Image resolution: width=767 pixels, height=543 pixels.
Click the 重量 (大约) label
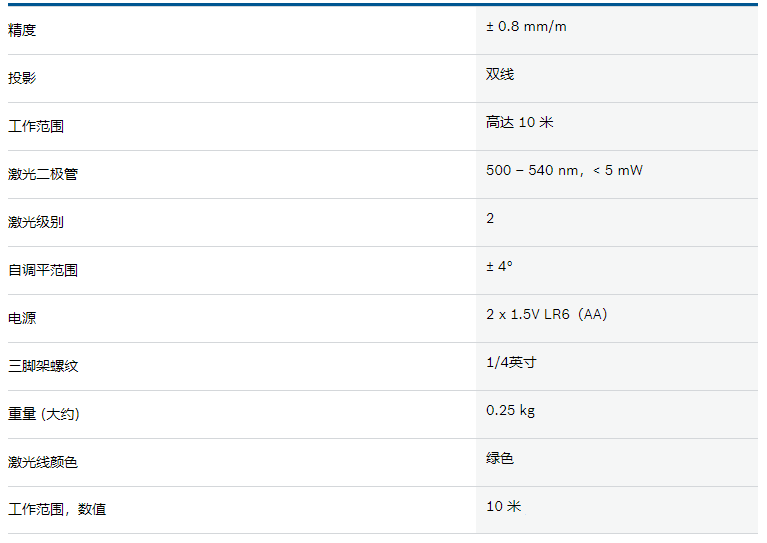point(44,414)
